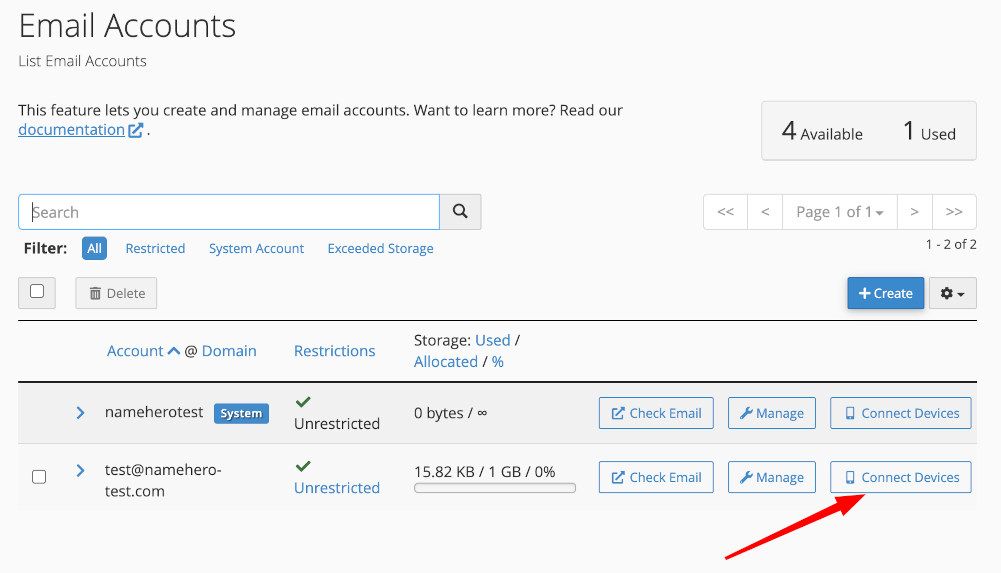Connect Devices for nameherotest
The image size is (1001, 573).
tap(901, 413)
